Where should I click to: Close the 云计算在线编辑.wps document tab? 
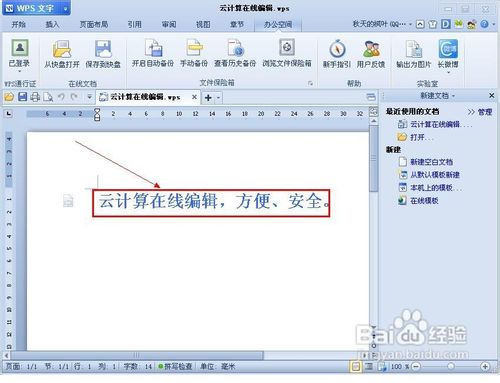point(194,97)
